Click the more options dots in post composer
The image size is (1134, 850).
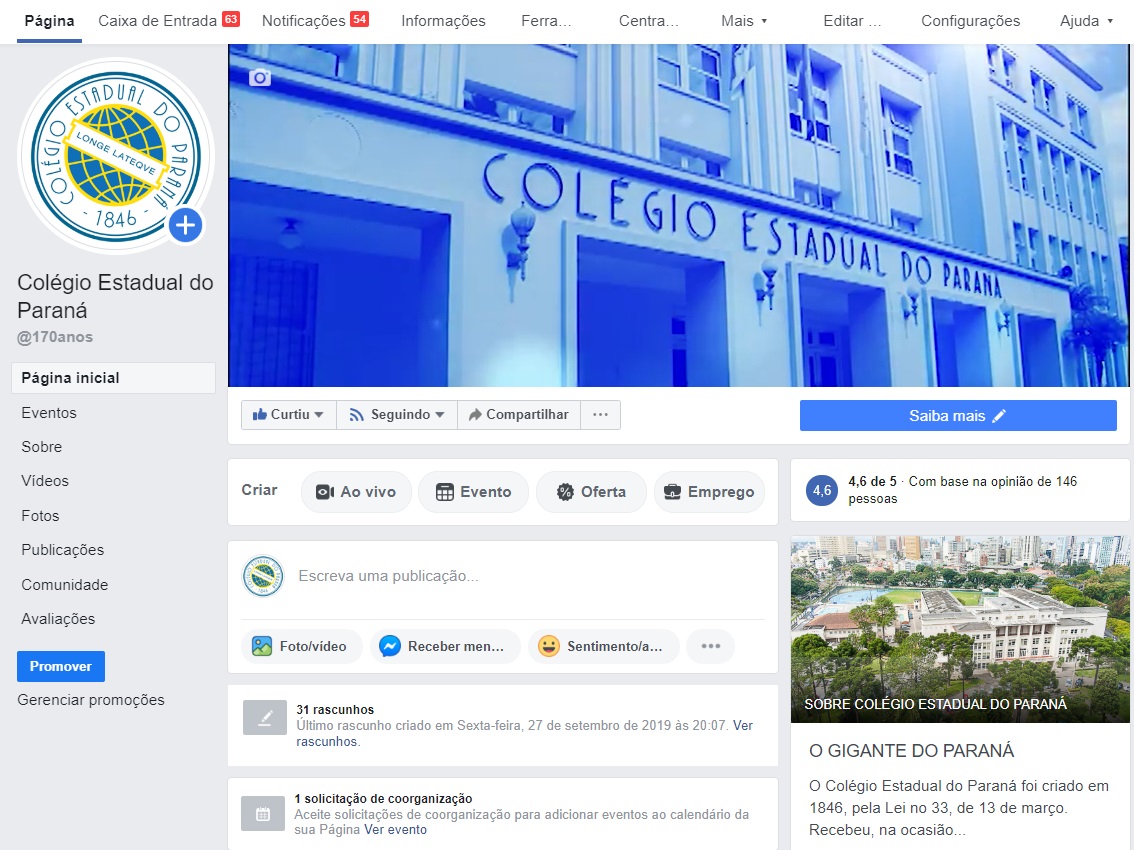710,646
